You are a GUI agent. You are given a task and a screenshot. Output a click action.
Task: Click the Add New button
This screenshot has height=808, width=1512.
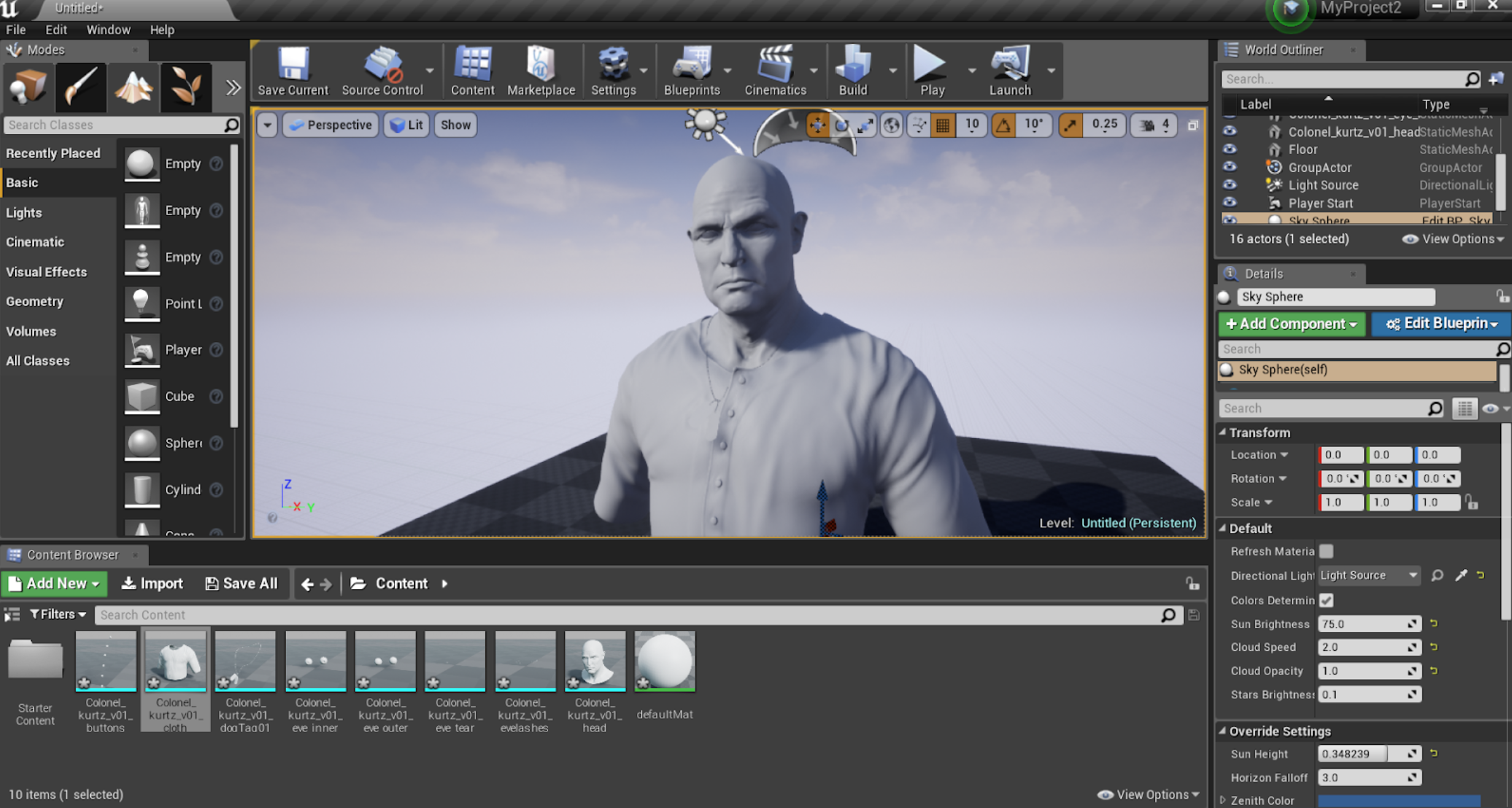tap(54, 583)
